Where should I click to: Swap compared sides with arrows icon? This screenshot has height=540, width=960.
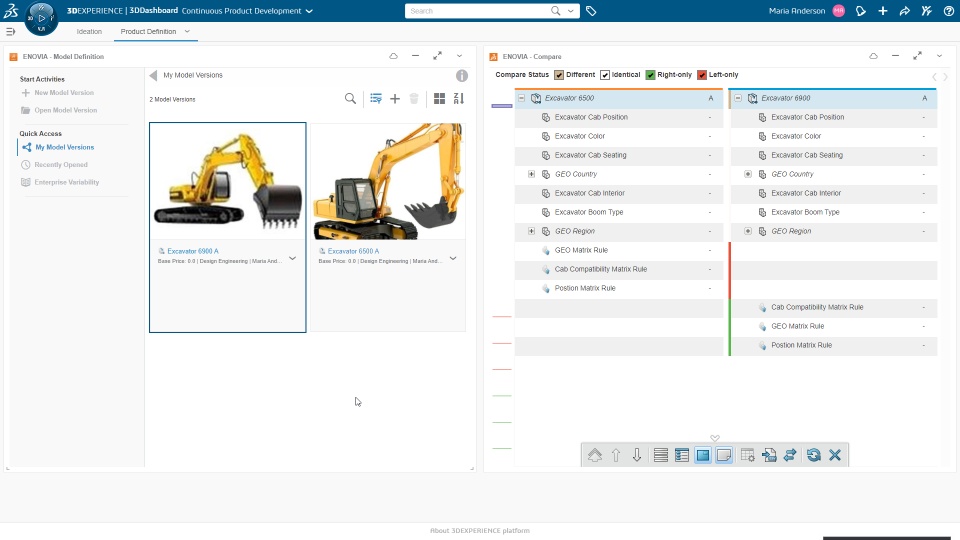tap(790, 455)
